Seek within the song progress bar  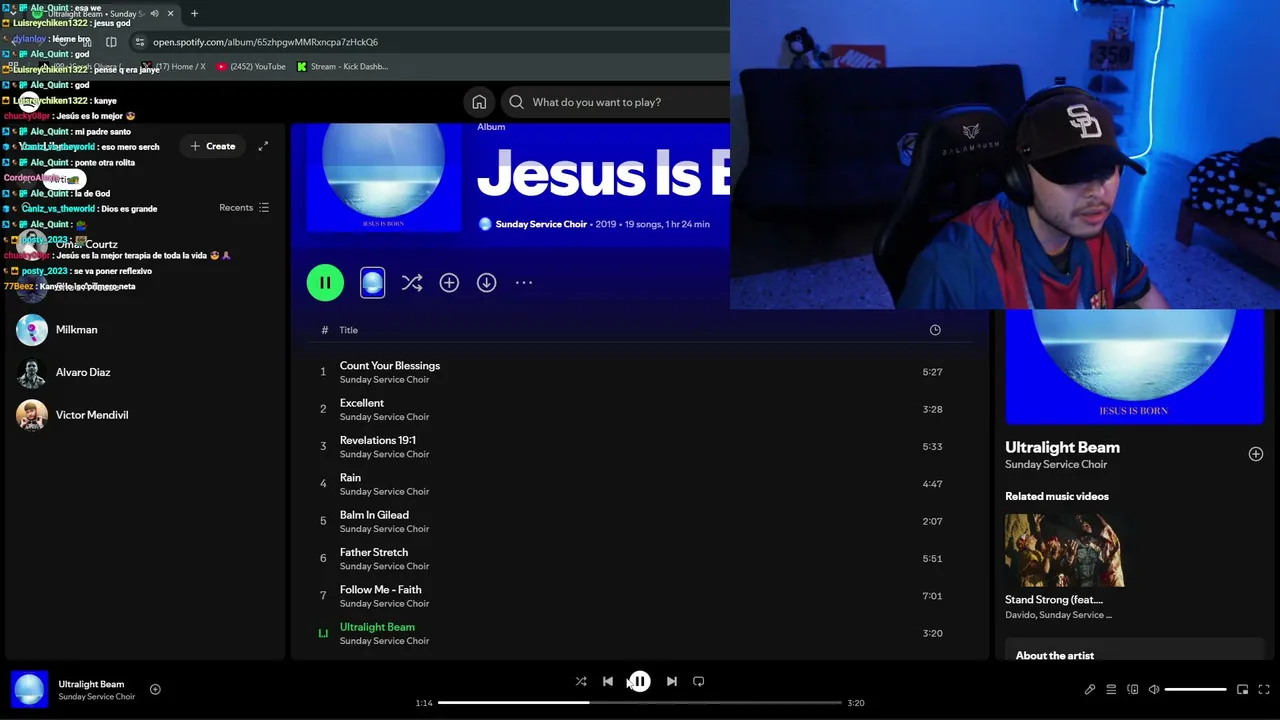pos(640,703)
